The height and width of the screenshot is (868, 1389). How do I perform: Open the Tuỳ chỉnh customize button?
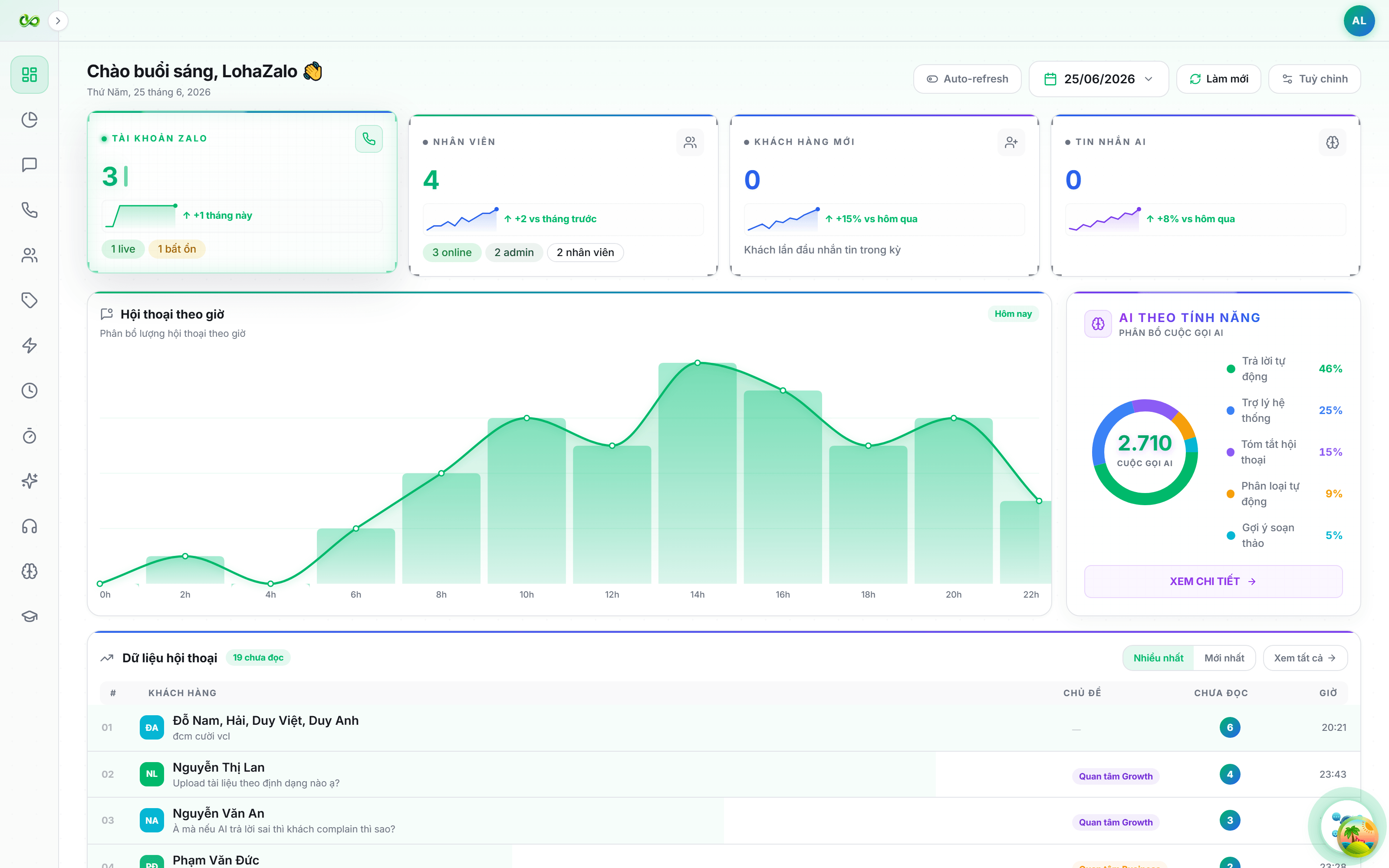(x=1314, y=79)
